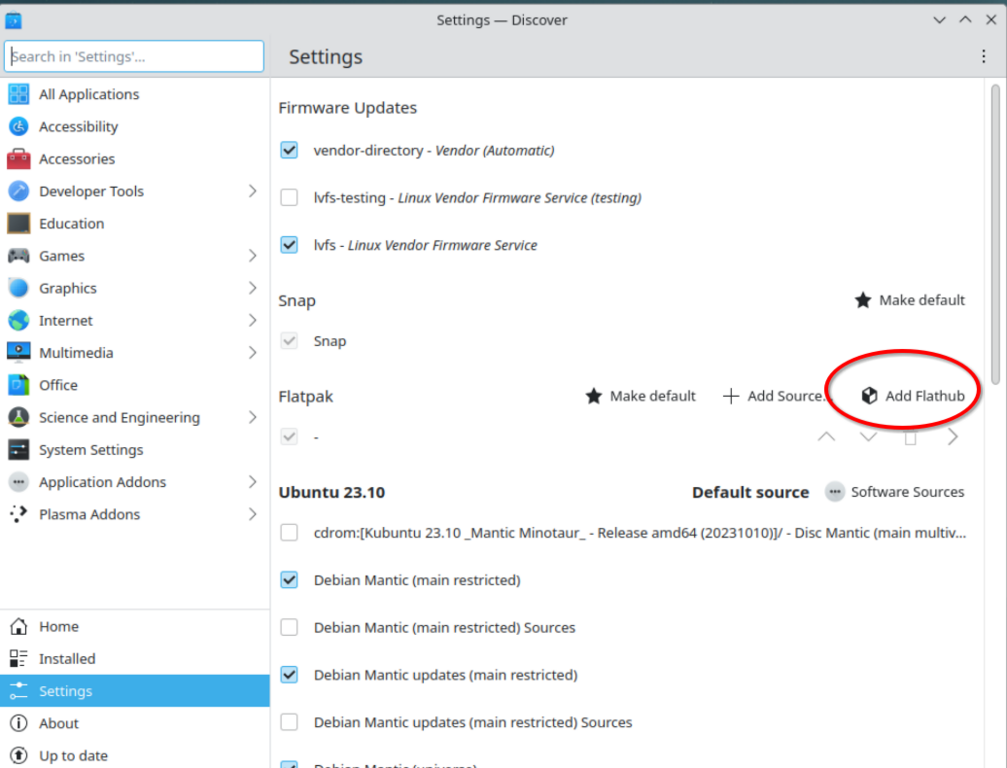Click the Search in 'Settings' field
Screen dimensions: 1007x768
[134, 57]
